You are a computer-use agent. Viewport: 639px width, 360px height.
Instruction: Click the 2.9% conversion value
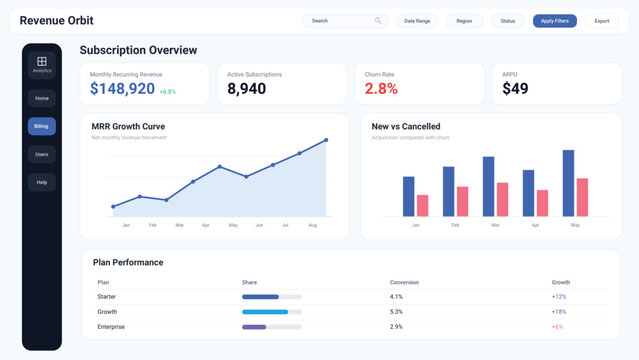pyautogui.click(x=396, y=327)
